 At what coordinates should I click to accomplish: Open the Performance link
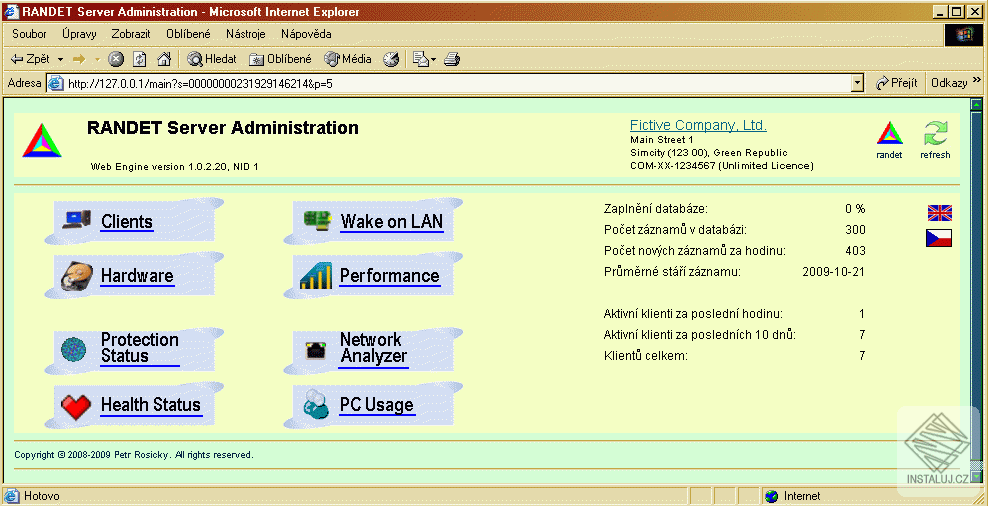pyautogui.click(x=389, y=276)
